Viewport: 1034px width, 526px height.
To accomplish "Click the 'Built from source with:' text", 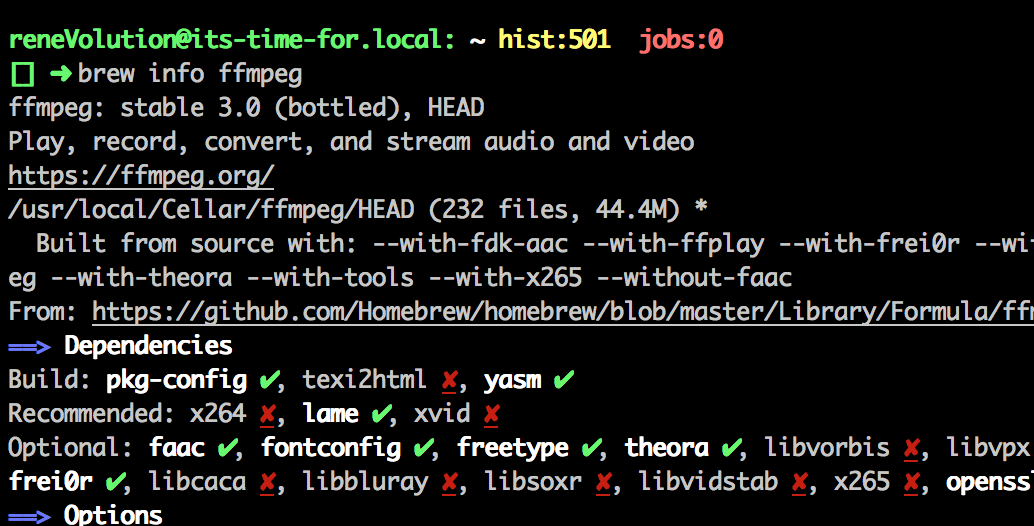I will point(197,244).
